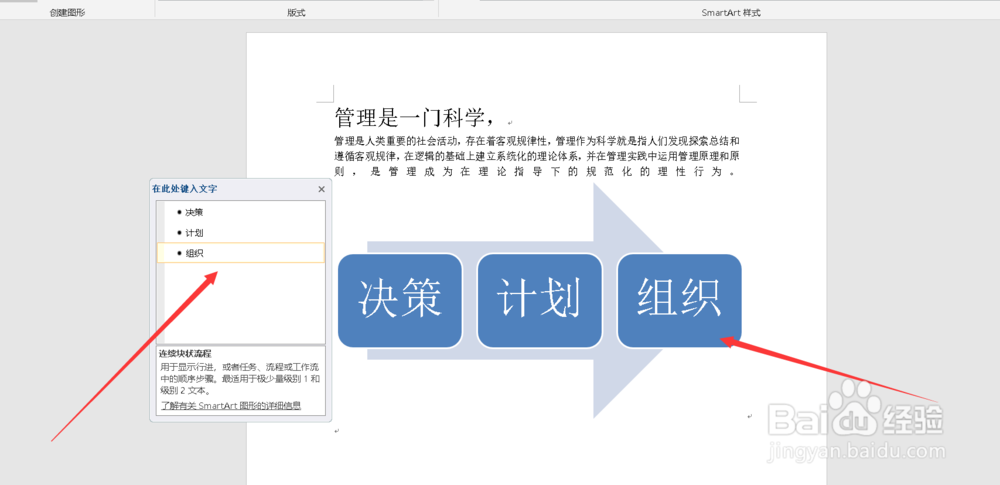Screen dimensions: 1000x485
Task: Click the body paragraph starting 管理是人类重要
Action: pos(537,156)
